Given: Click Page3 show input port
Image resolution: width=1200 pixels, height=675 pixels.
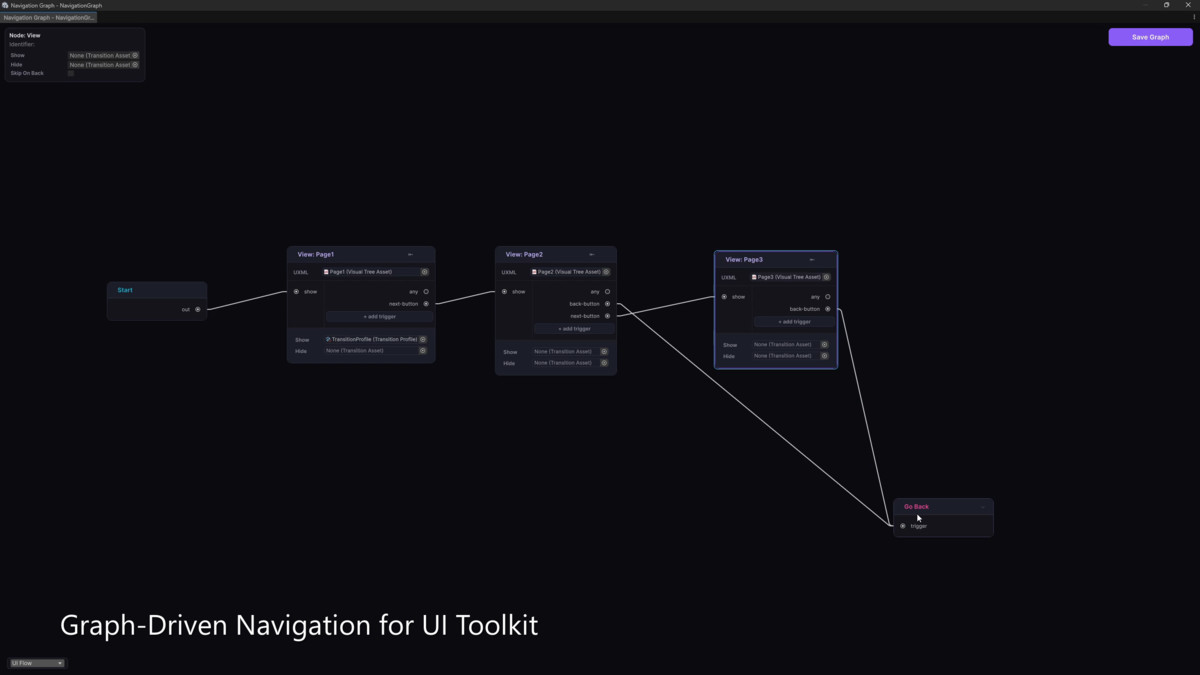Looking at the screenshot, I should [x=724, y=297].
